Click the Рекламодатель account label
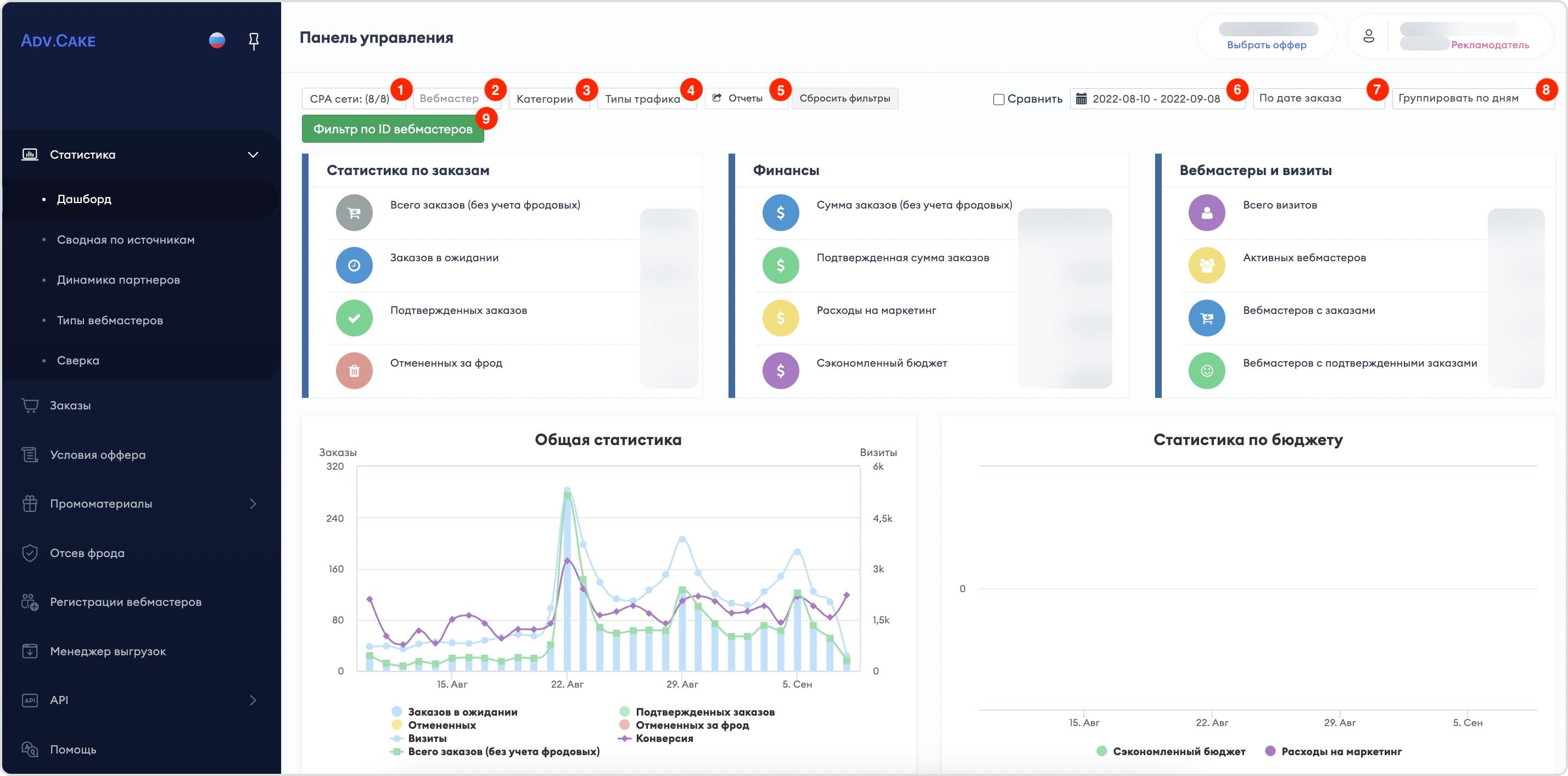 (x=1489, y=45)
